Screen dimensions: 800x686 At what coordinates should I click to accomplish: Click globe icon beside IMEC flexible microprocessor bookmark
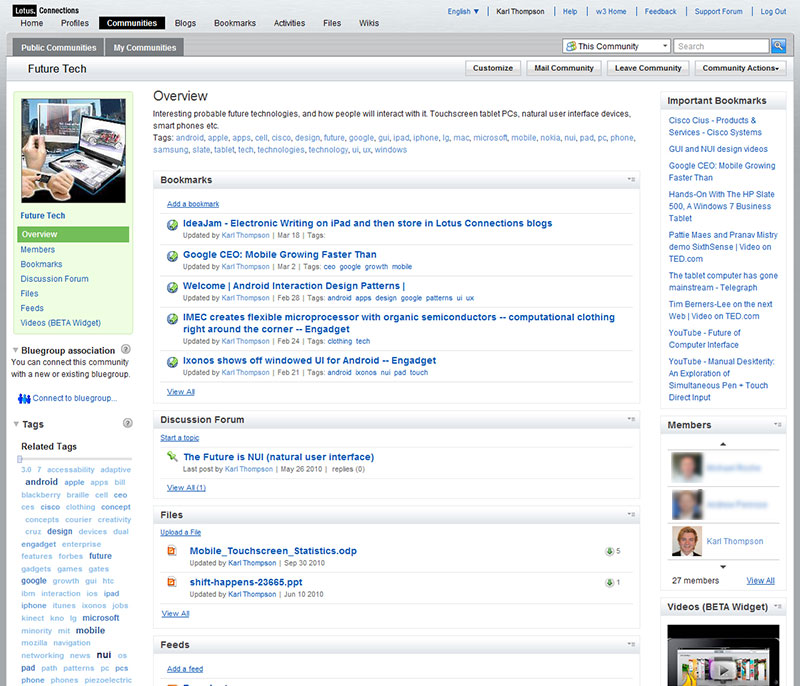(172, 319)
